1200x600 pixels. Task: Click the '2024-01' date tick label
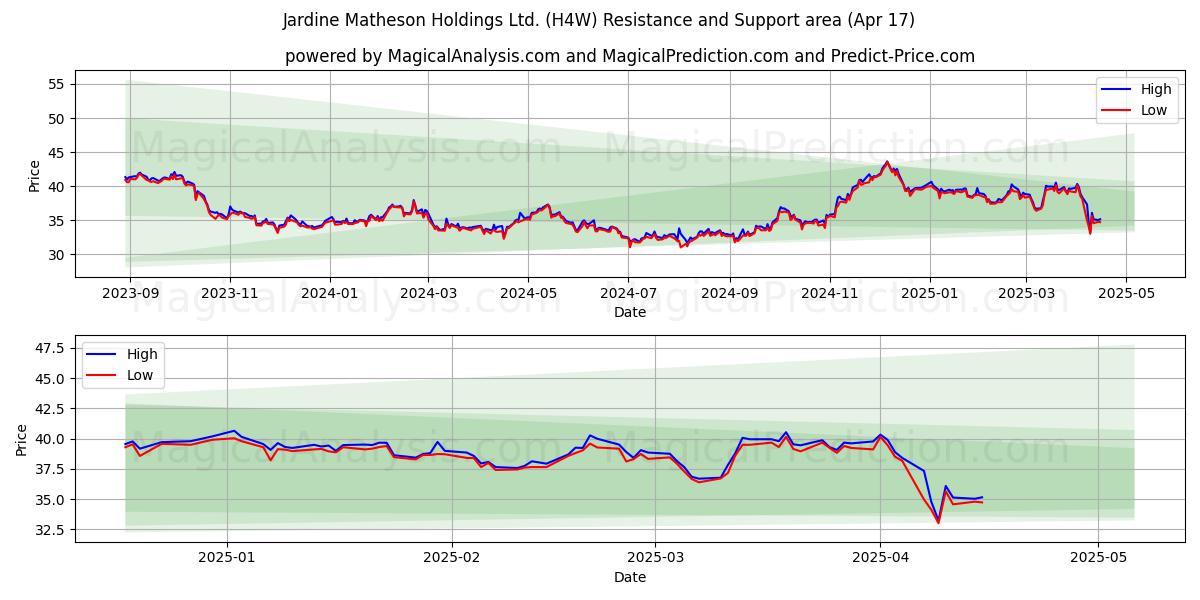click(x=329, y=292)
